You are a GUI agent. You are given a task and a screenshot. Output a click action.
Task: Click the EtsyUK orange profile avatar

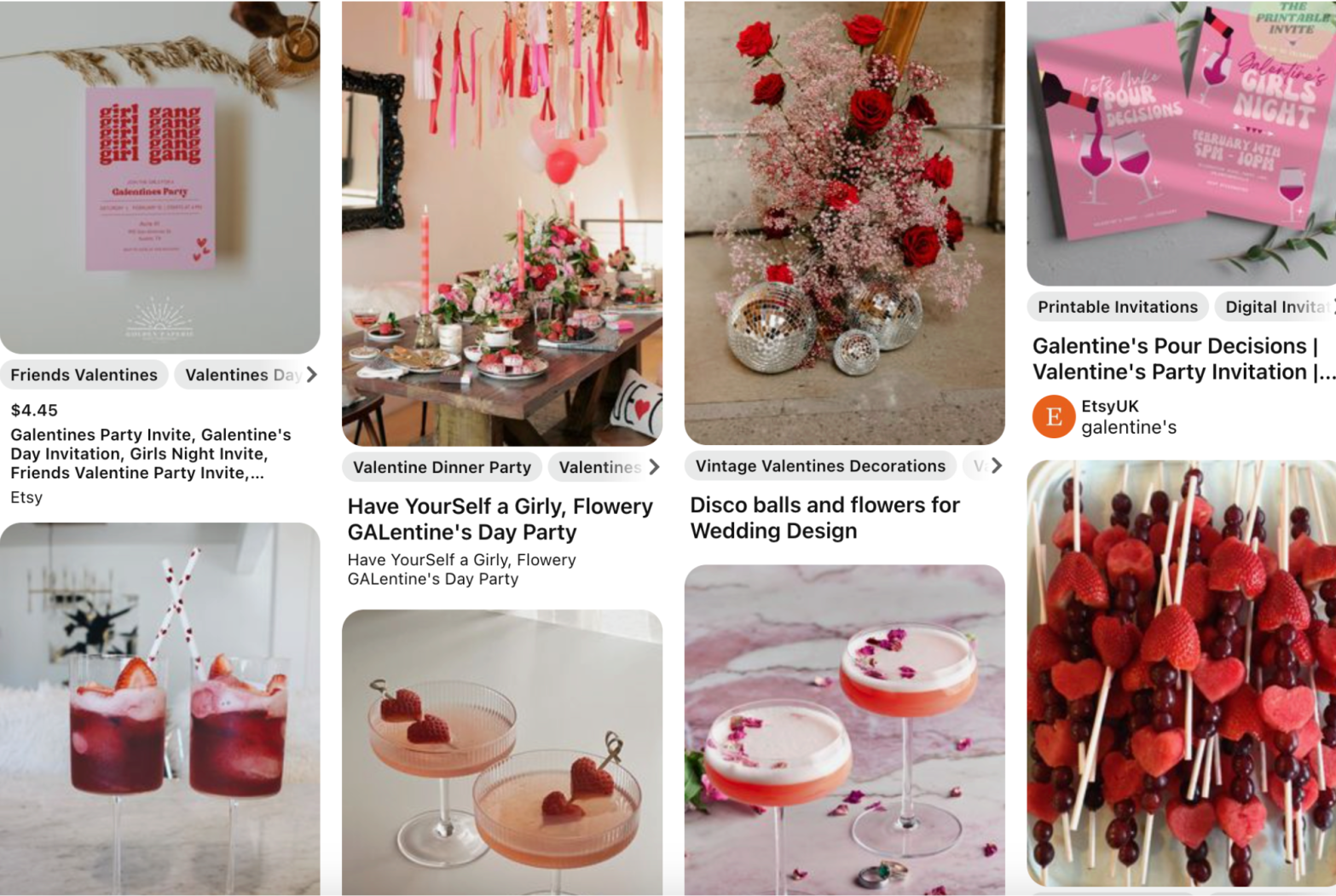pos(1053,416)
